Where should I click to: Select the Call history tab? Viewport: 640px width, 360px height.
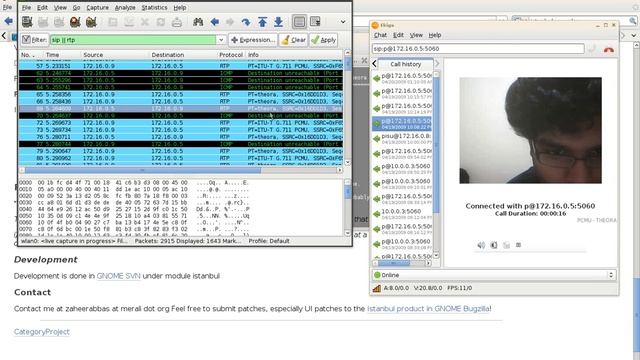coord(405,64)
